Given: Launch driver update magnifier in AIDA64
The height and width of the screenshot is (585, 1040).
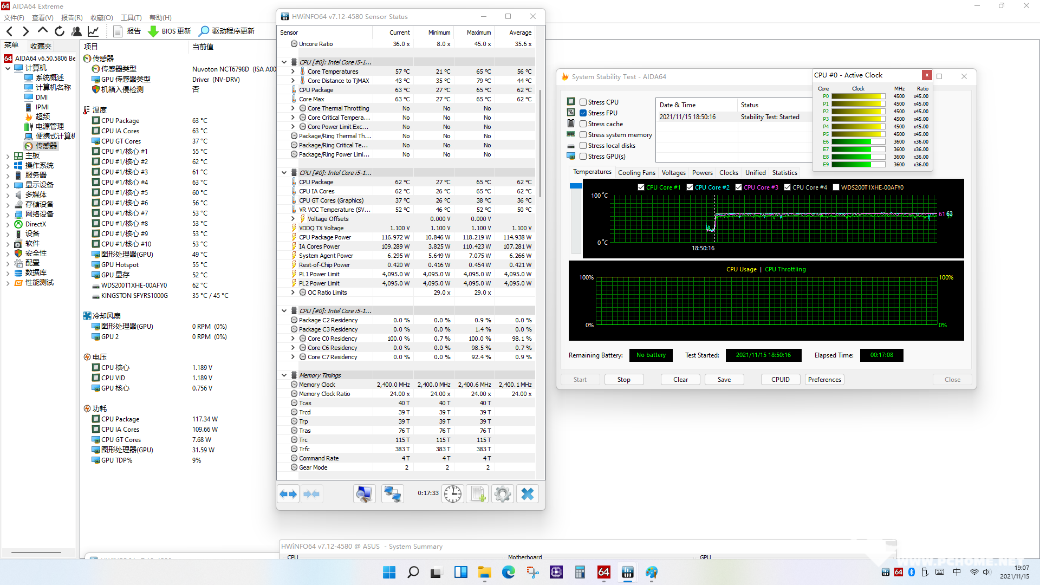Looking at the screenshot, I should [204, 31].
